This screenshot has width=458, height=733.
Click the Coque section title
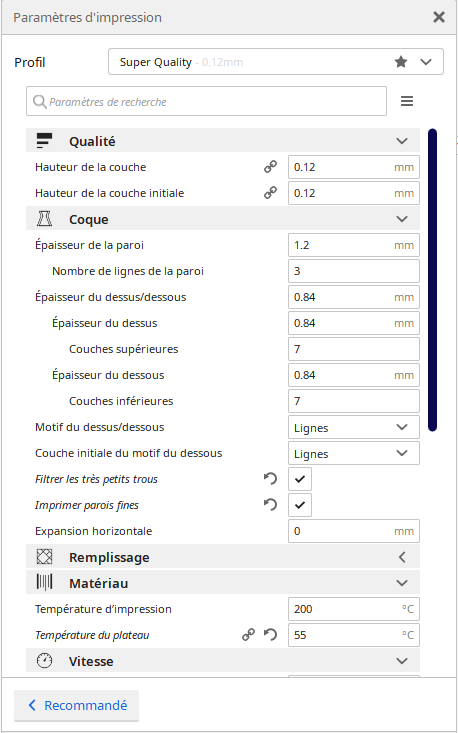pos(89,219)
